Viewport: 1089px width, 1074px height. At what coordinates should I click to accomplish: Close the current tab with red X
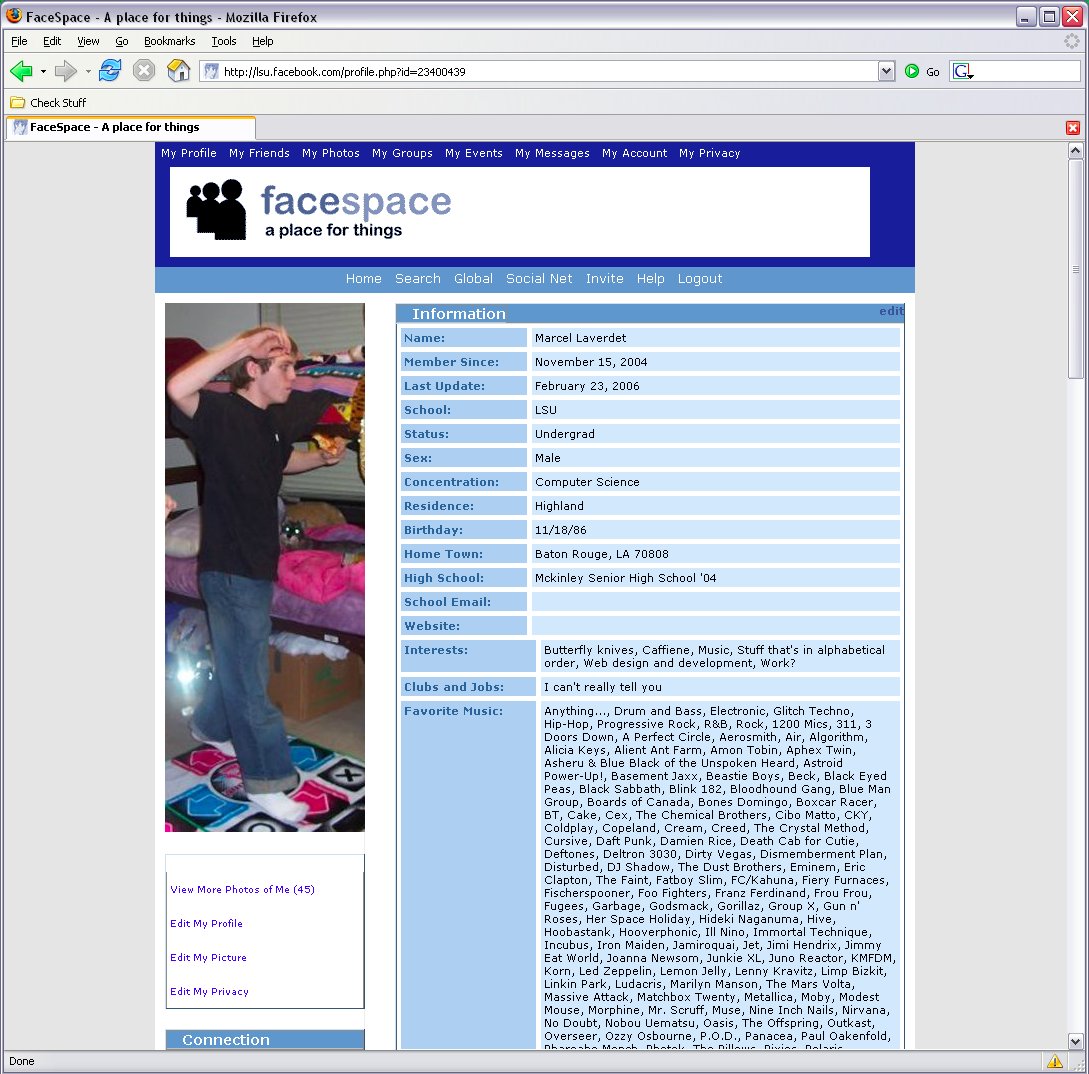coord(1072,128)
